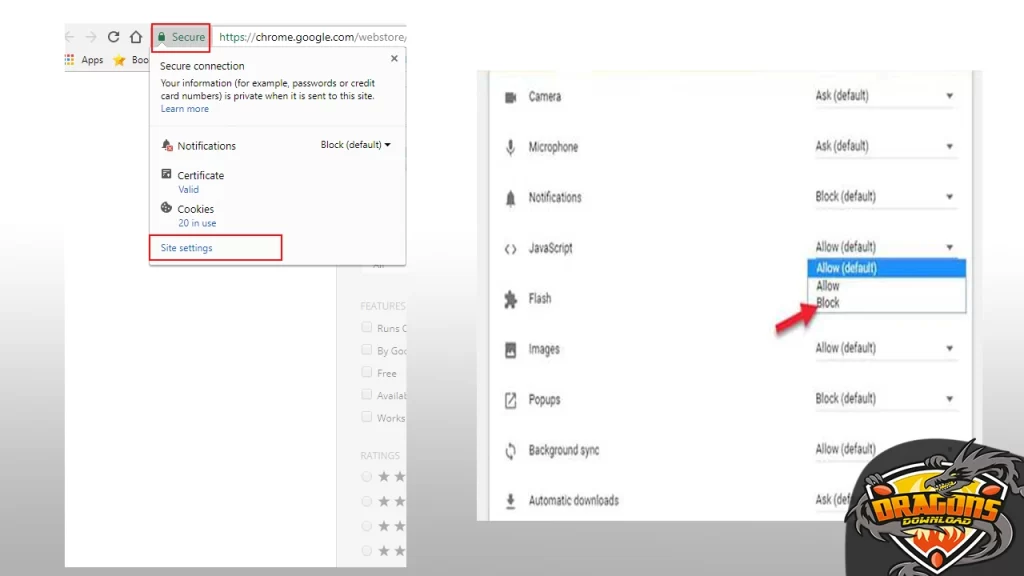
Task: Click the browser back arrow
Action: 69,37
